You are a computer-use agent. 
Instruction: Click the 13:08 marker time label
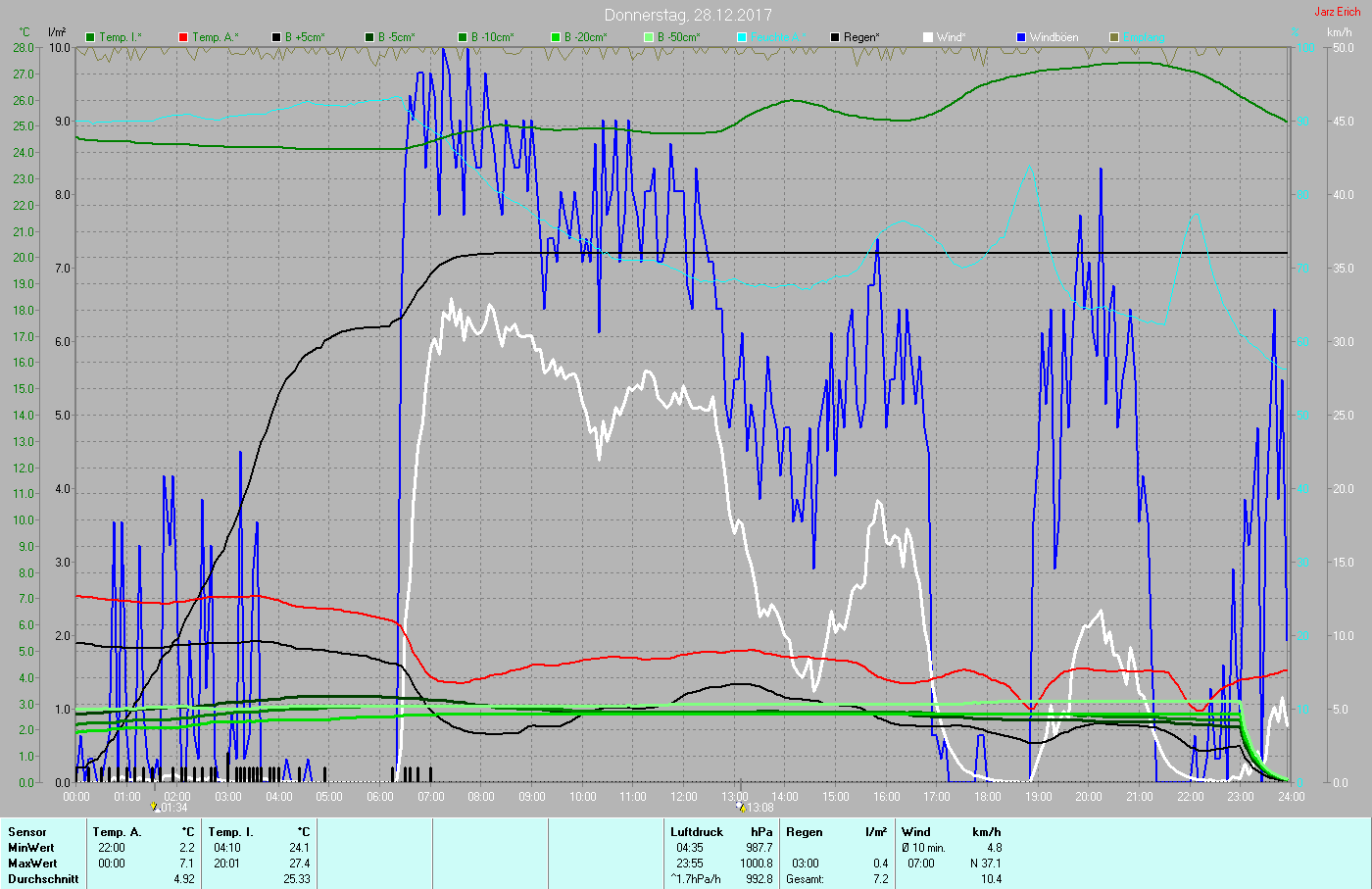[x=760, y=808]
